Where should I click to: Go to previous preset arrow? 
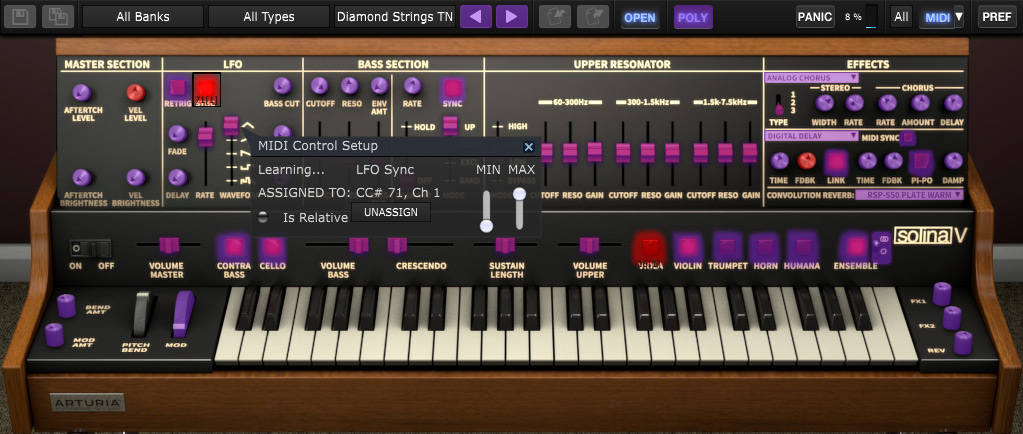point(476,16)
